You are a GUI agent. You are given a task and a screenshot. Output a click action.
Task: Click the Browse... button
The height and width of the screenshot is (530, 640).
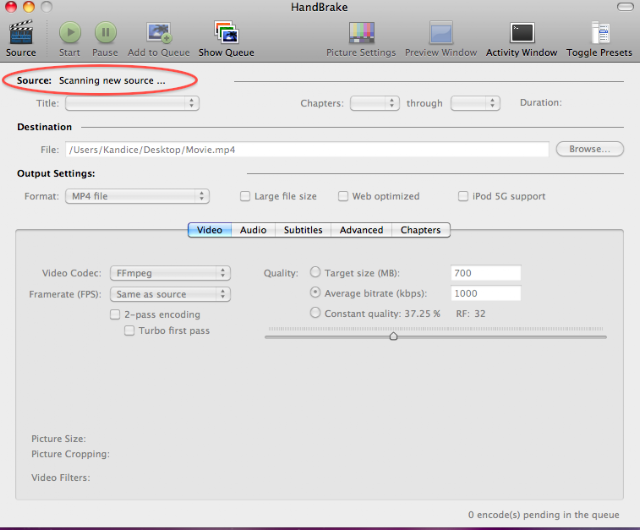click(x=590, y=149)
